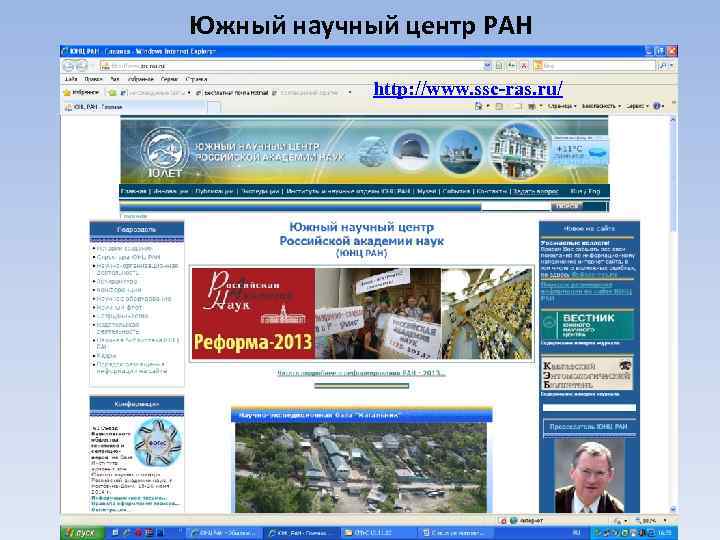The image size is (720, 540).
Task: Open the Безопасность dropdown in command bar
Action: (601, 106)
